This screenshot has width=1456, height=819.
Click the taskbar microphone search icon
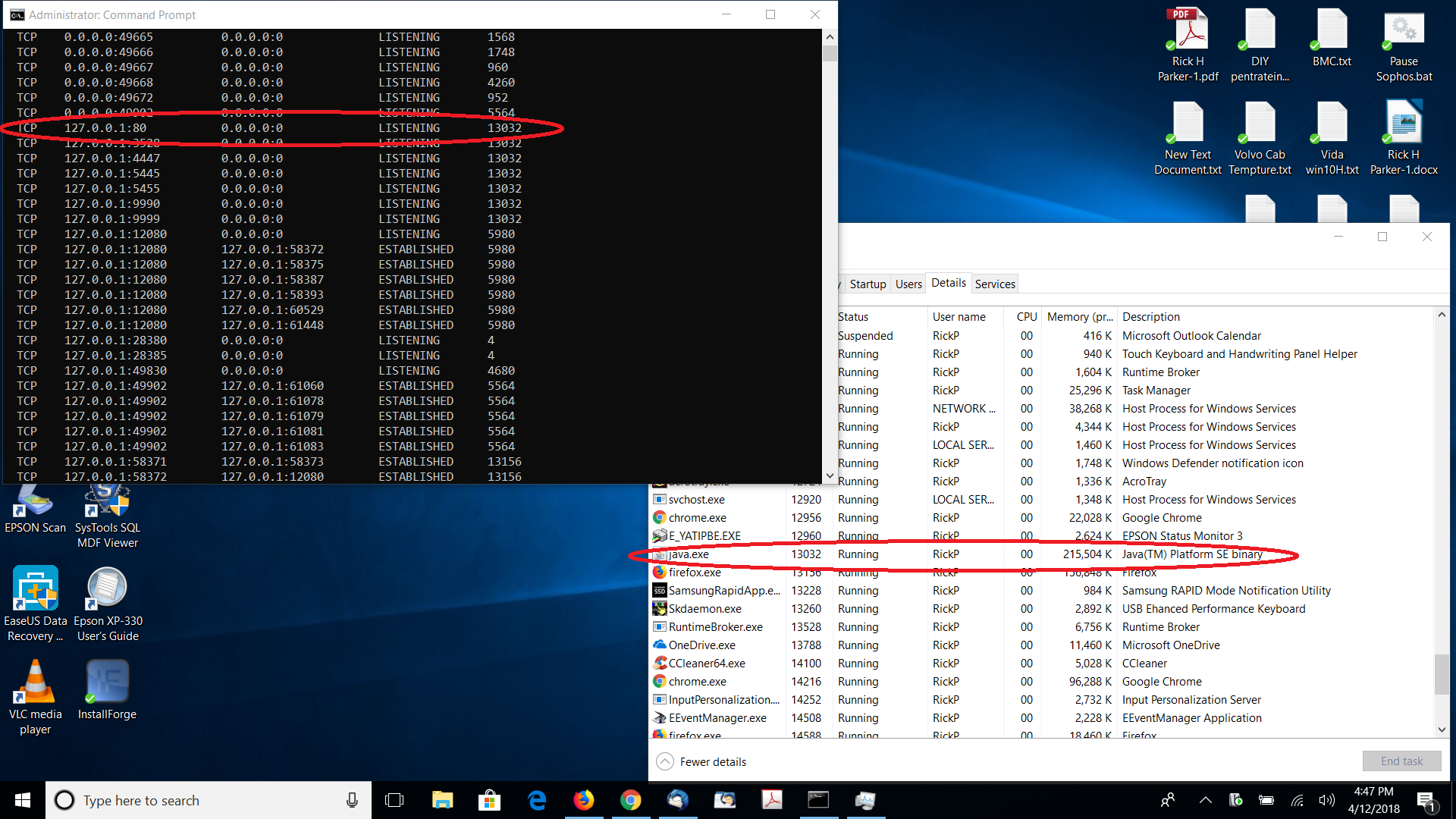coord(352,800)
